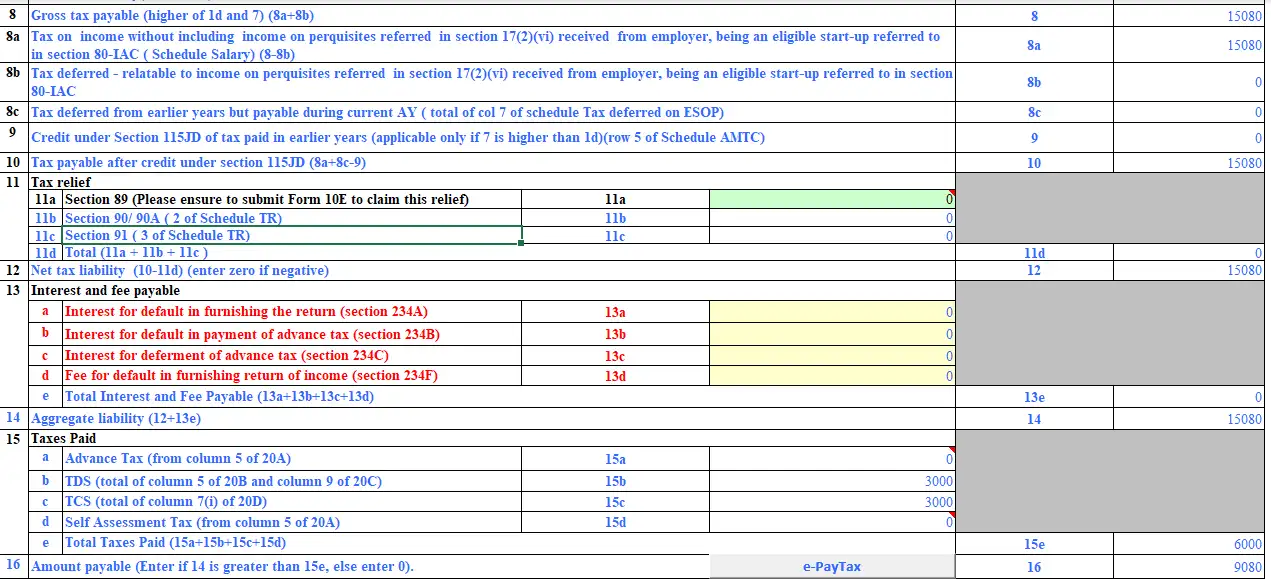Click the yellow section 234B interest input cell

tap(830, 333)
